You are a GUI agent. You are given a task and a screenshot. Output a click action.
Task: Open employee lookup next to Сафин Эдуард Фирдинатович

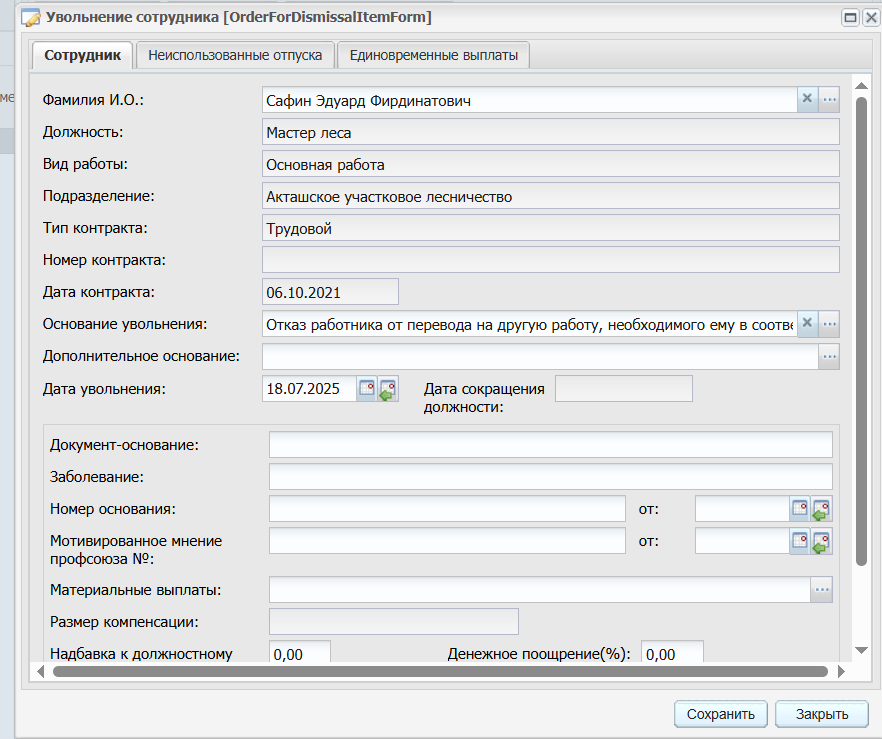(829, 100)
